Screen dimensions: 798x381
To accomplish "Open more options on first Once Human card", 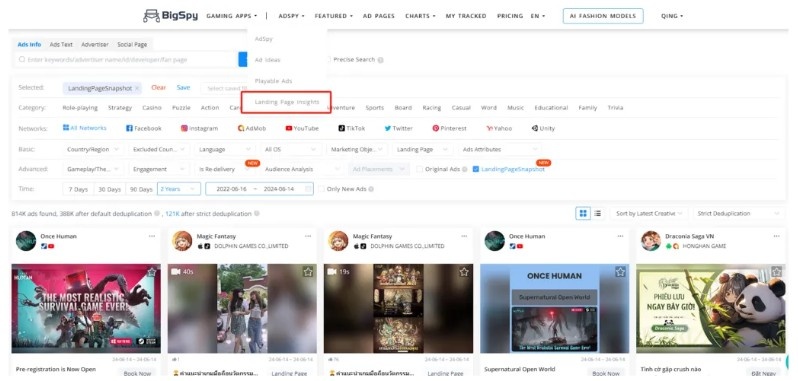I will pyautogui.click(x=152, y=236).
